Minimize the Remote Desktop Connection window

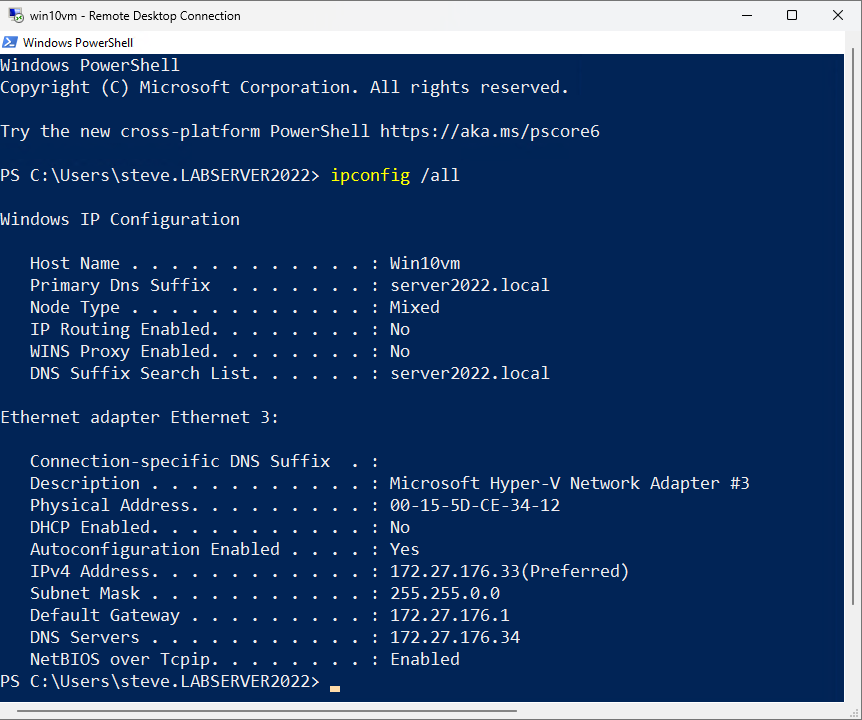[x=746, y=15]
